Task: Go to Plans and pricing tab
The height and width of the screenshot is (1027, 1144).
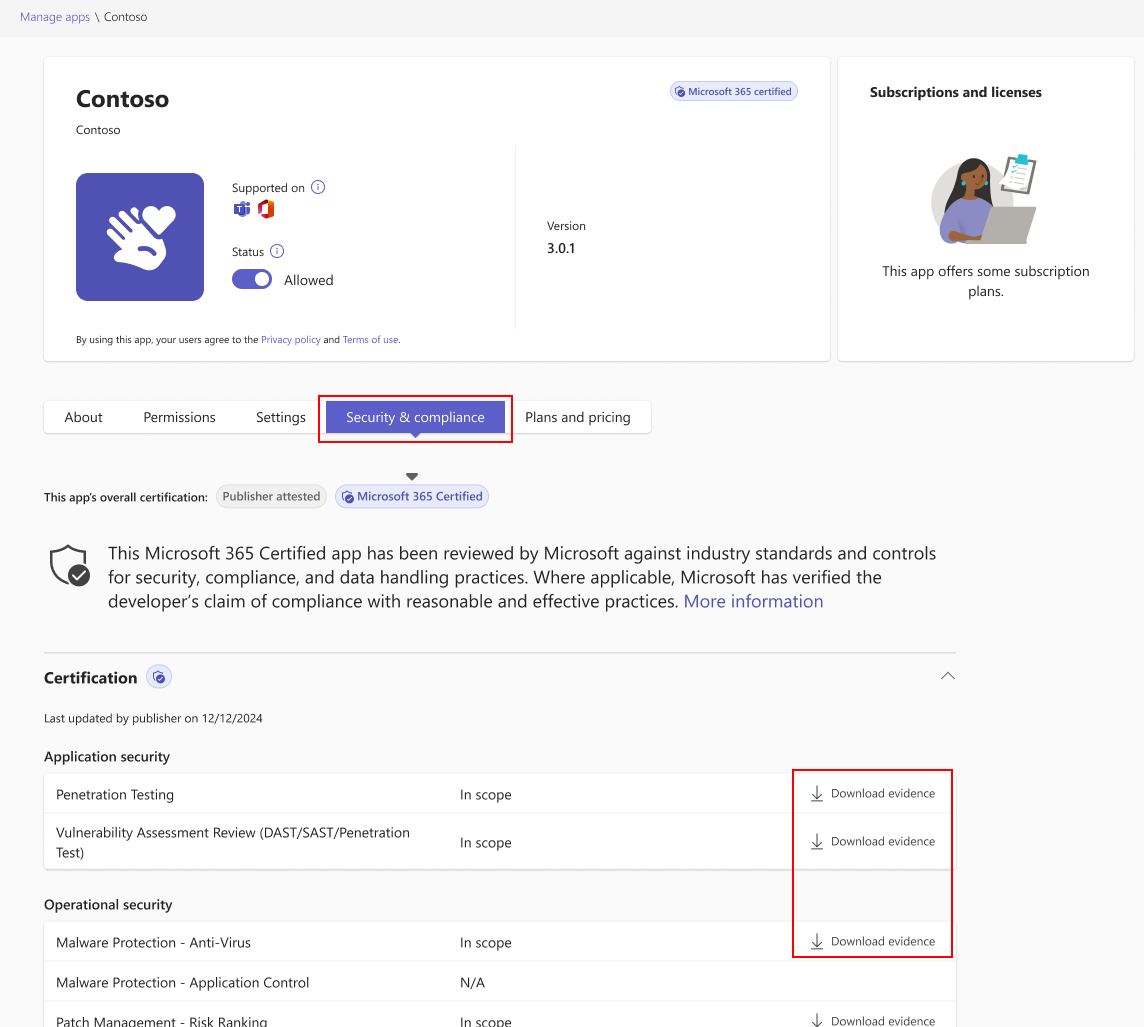Action: [x=578, y=417]
